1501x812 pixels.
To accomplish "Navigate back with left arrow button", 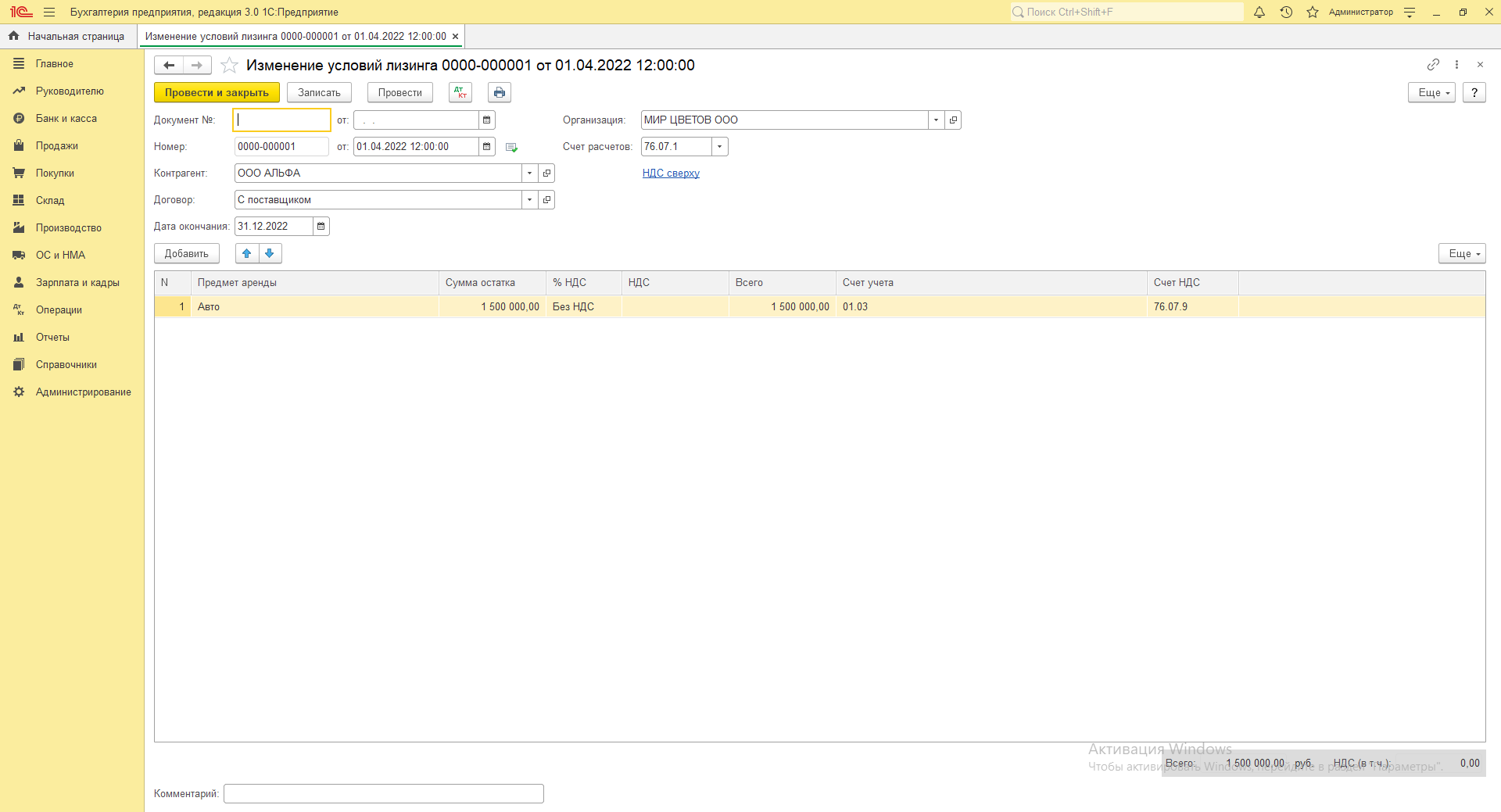I will click(x=169, y=65).
